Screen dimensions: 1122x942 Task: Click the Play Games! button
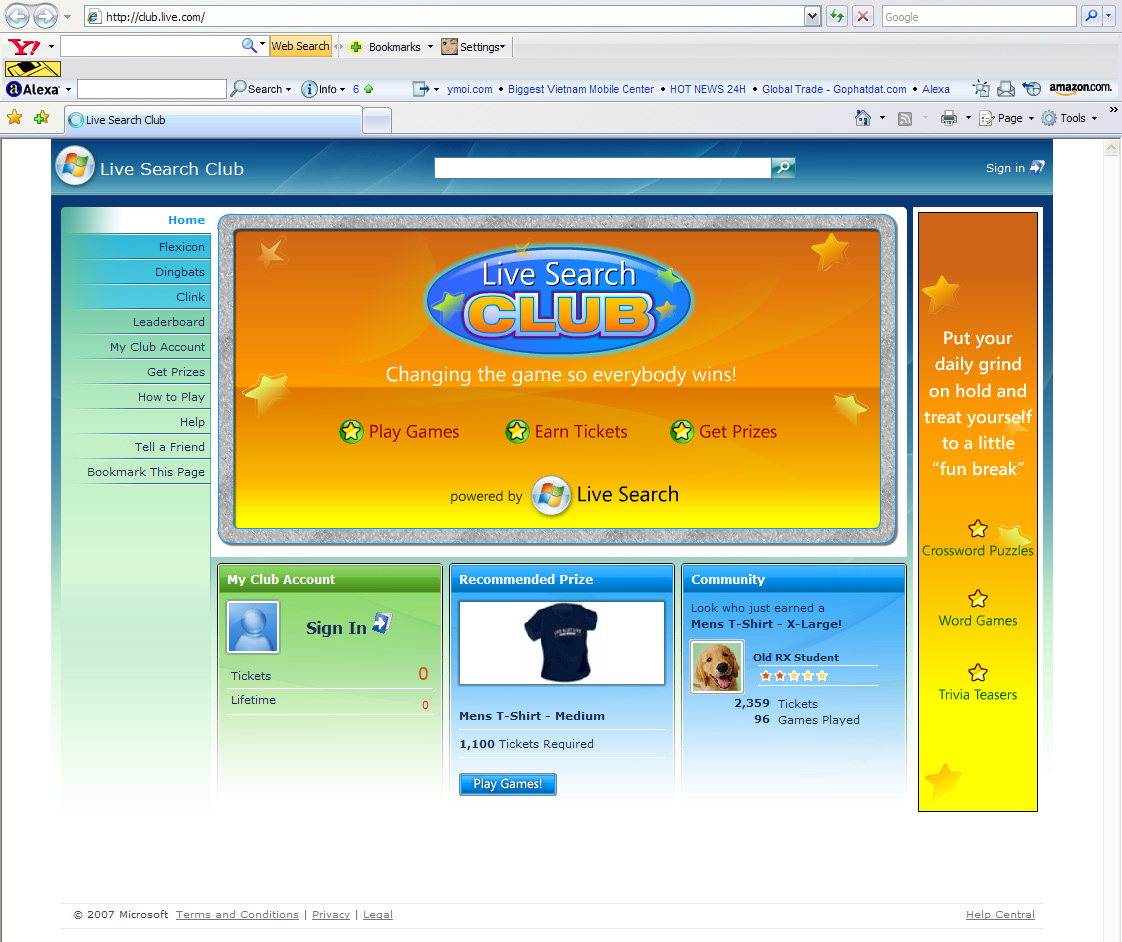507,784
